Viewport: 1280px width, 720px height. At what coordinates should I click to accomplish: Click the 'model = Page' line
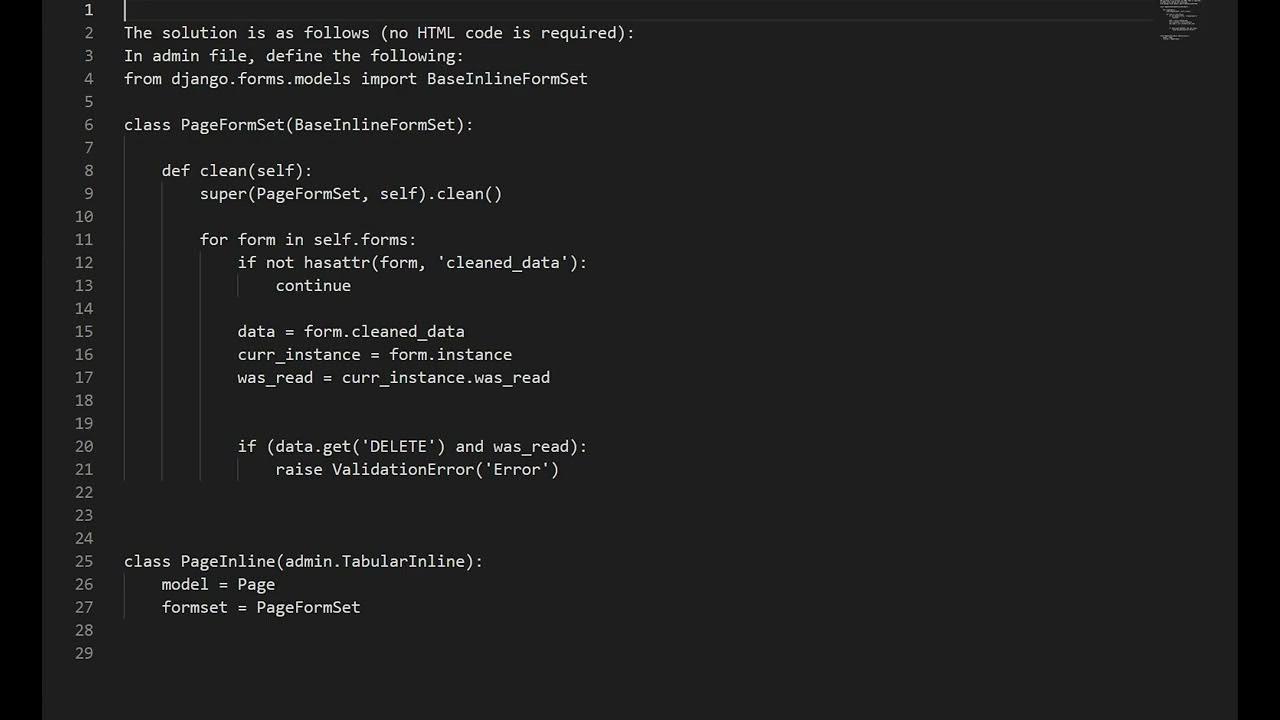218,585
